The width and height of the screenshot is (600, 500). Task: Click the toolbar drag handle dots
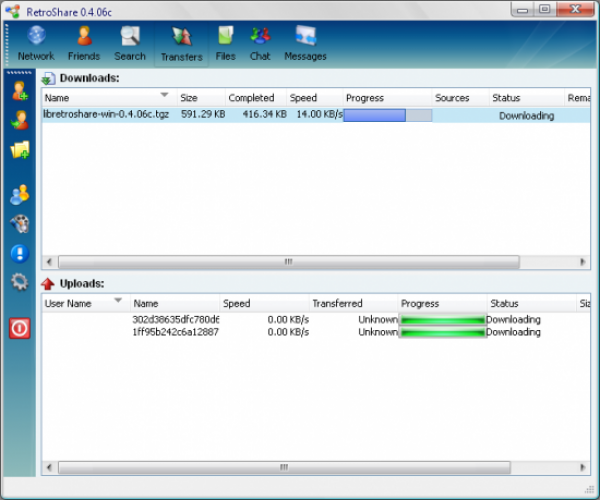pos(7,44)
